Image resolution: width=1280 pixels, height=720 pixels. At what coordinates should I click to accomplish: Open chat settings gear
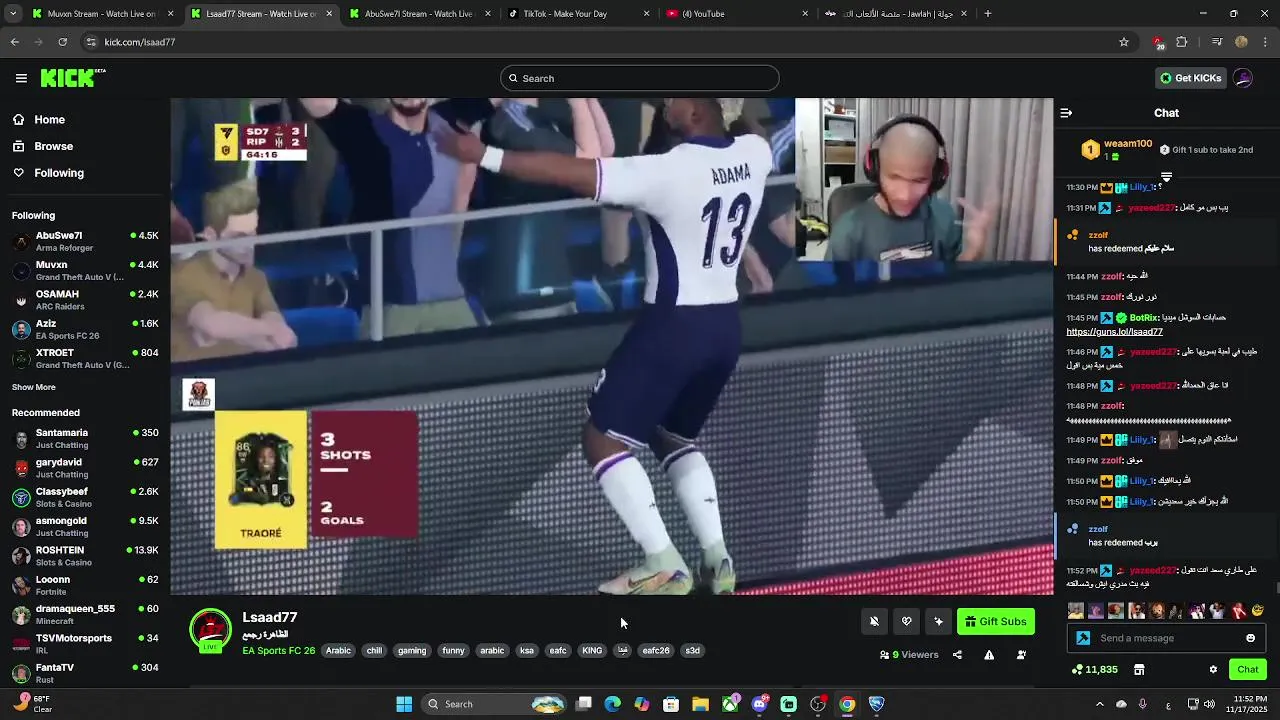(x=1213, y=669)
